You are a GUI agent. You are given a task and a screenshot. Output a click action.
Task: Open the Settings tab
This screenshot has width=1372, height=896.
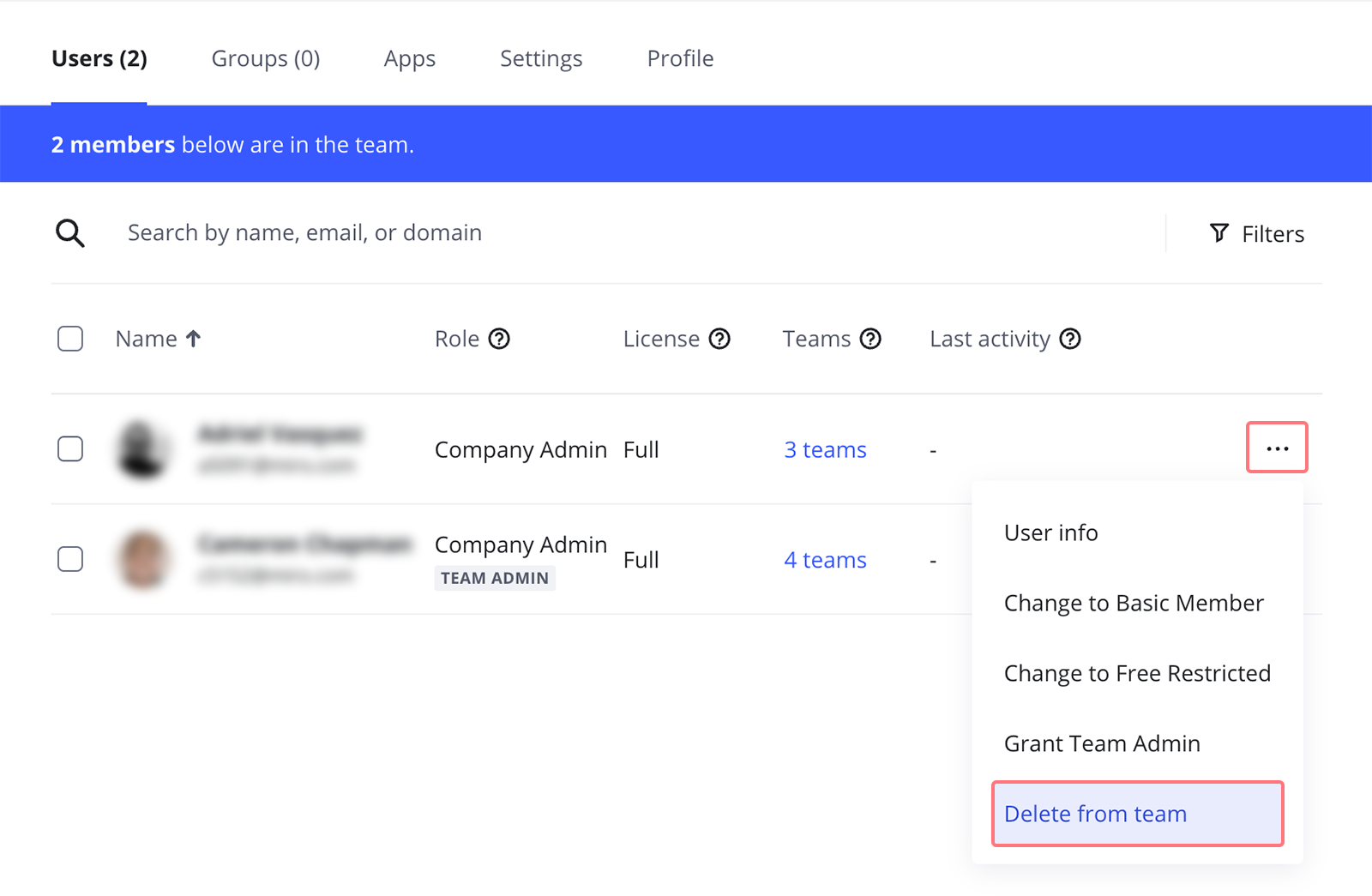[x=541, y=58]
